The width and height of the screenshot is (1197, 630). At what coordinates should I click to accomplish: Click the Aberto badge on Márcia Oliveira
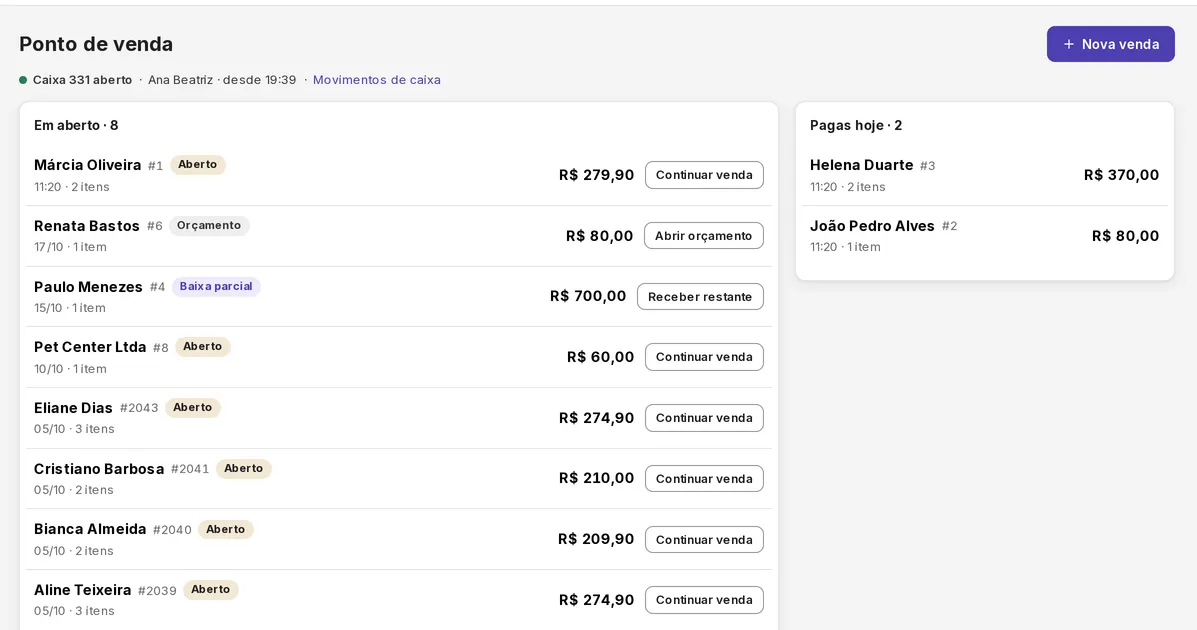pyautogui.click(x=198, y=164)
